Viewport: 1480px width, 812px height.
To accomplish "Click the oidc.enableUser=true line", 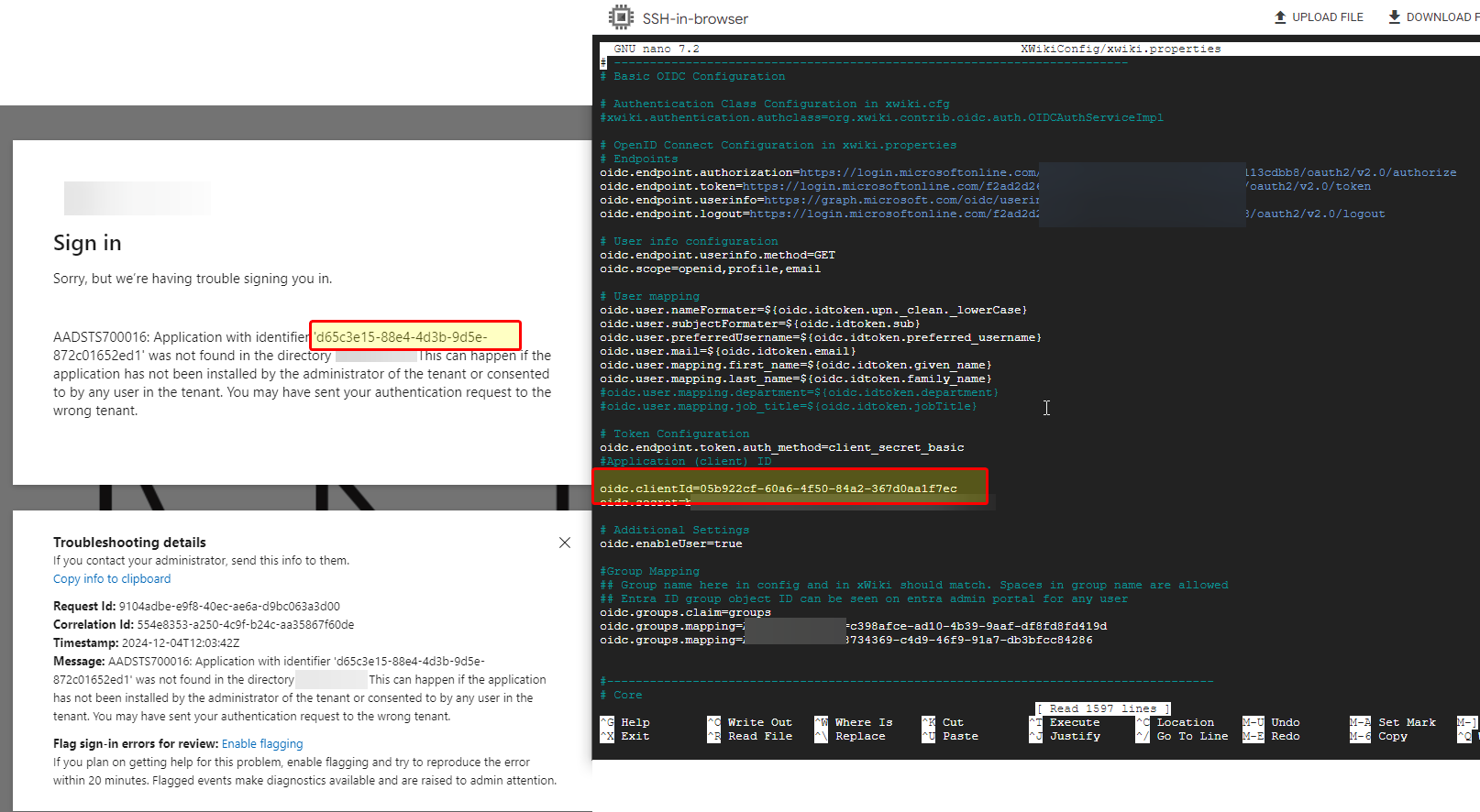I will pos(671,543).
